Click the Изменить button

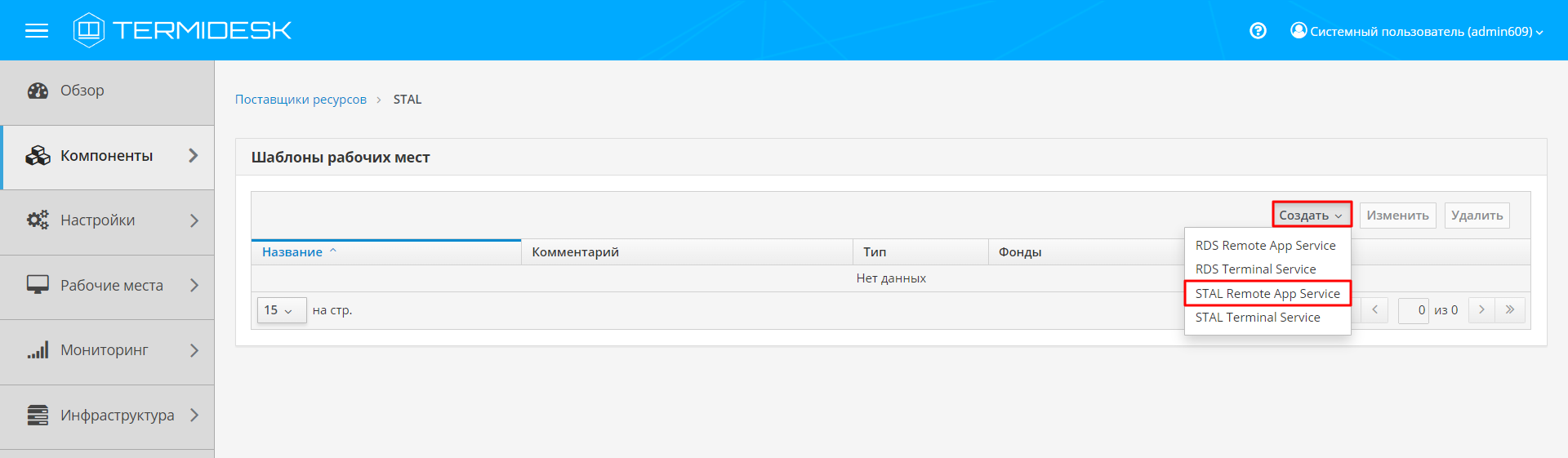(1397, 216)
